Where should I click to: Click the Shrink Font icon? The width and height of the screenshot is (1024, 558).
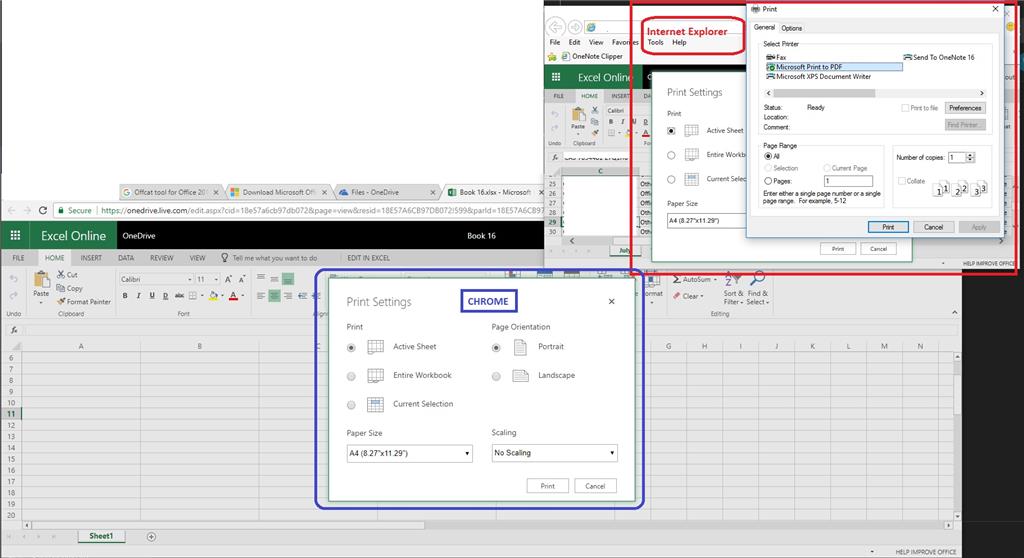[x=242, y=279]
